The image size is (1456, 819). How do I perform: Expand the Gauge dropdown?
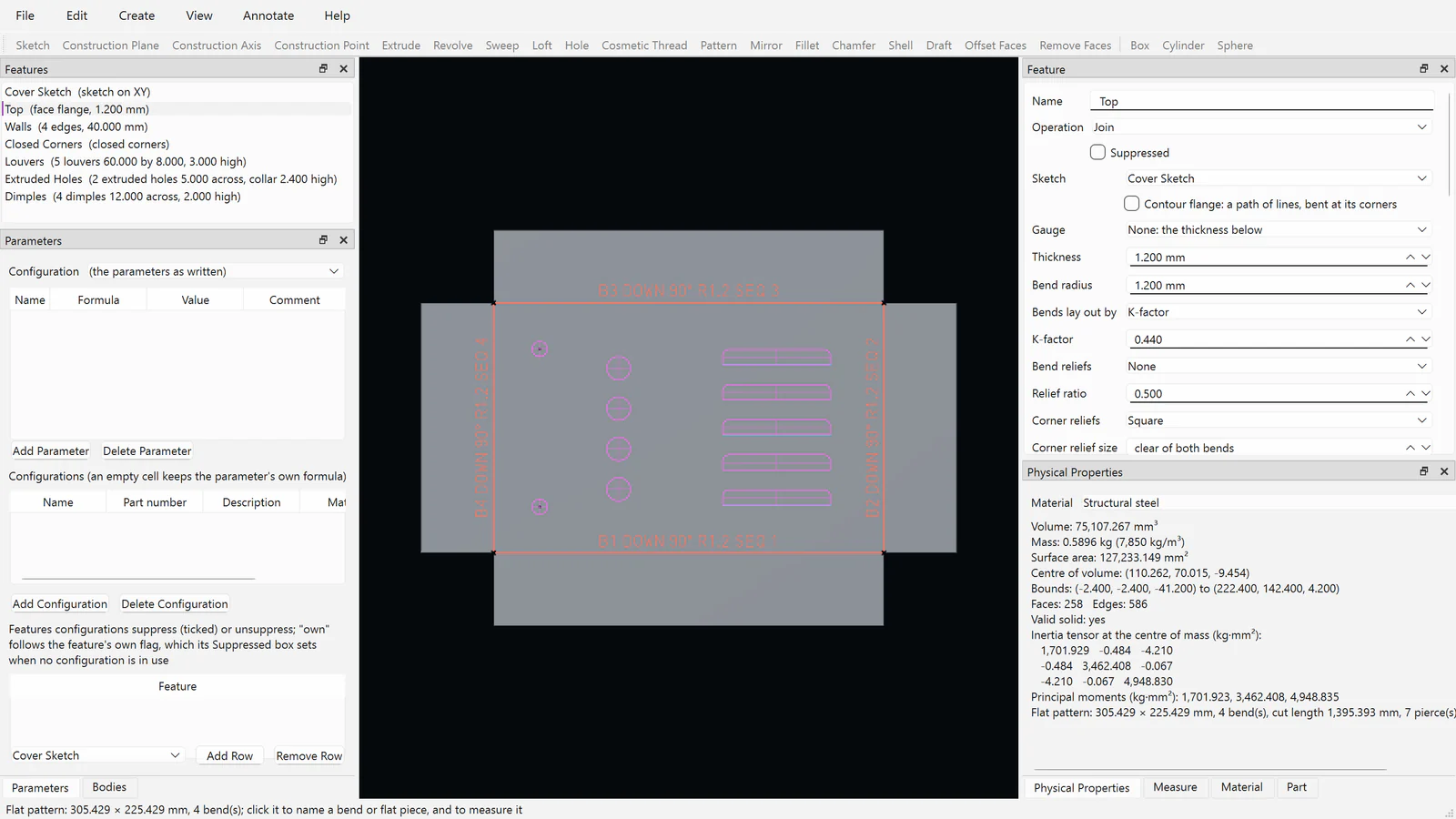click(1278, 230)
